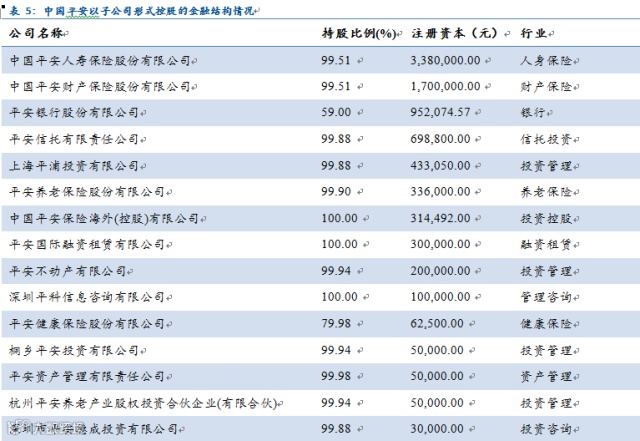Click registered capital 336,000.00
The width and height of the screenshot is (640, 441).
(440, 191)
